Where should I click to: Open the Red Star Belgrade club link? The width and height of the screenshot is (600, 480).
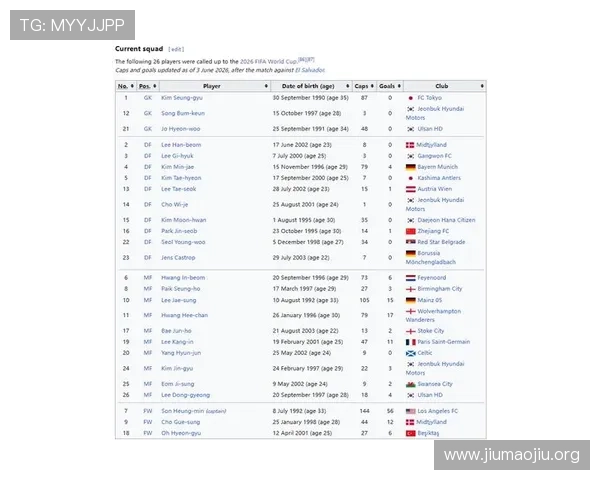pos(441,242)
